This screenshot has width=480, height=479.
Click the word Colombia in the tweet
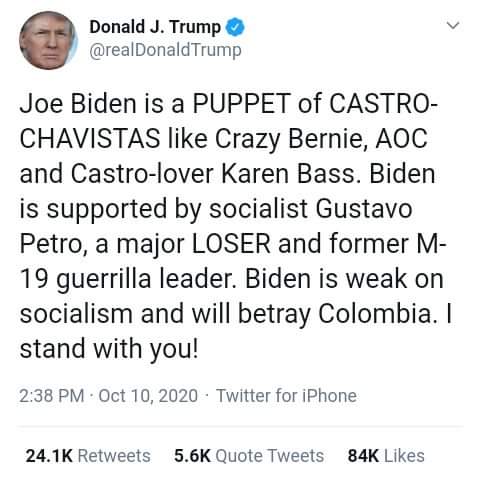pyautogui.click(x=377, y=314)
